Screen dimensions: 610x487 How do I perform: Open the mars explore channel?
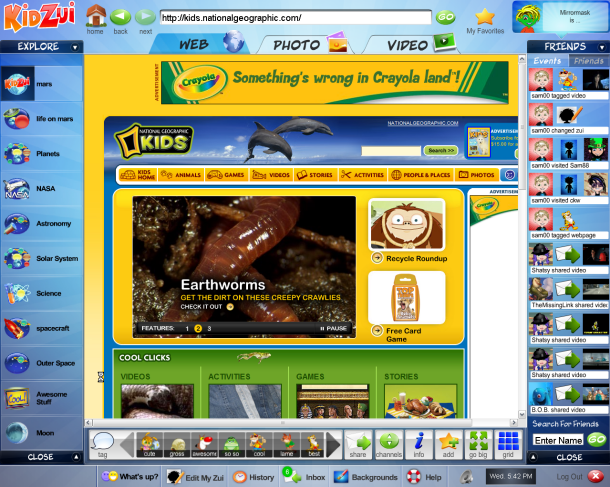click(x=42, y=84)
